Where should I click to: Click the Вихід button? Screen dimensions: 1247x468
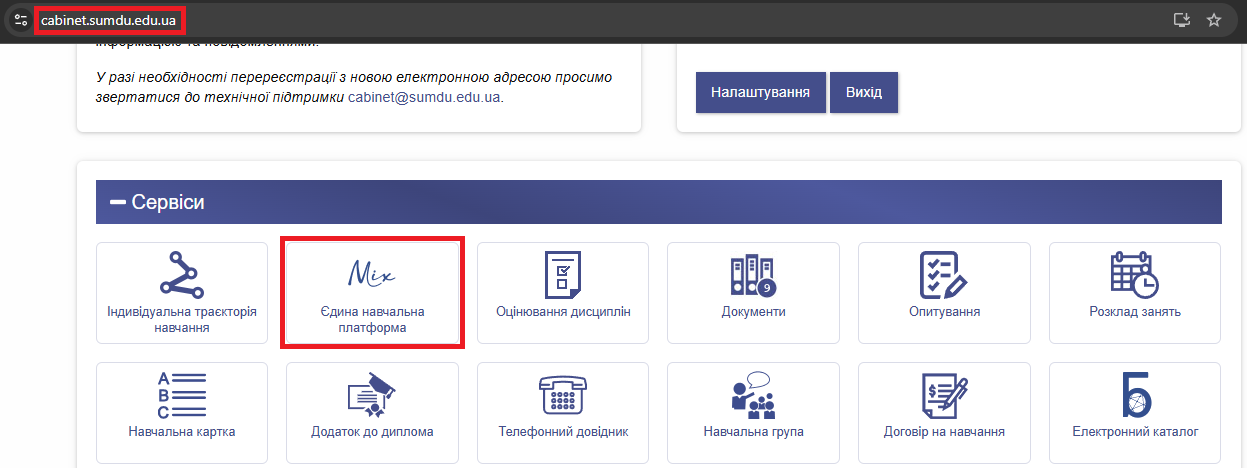(864, 92)
